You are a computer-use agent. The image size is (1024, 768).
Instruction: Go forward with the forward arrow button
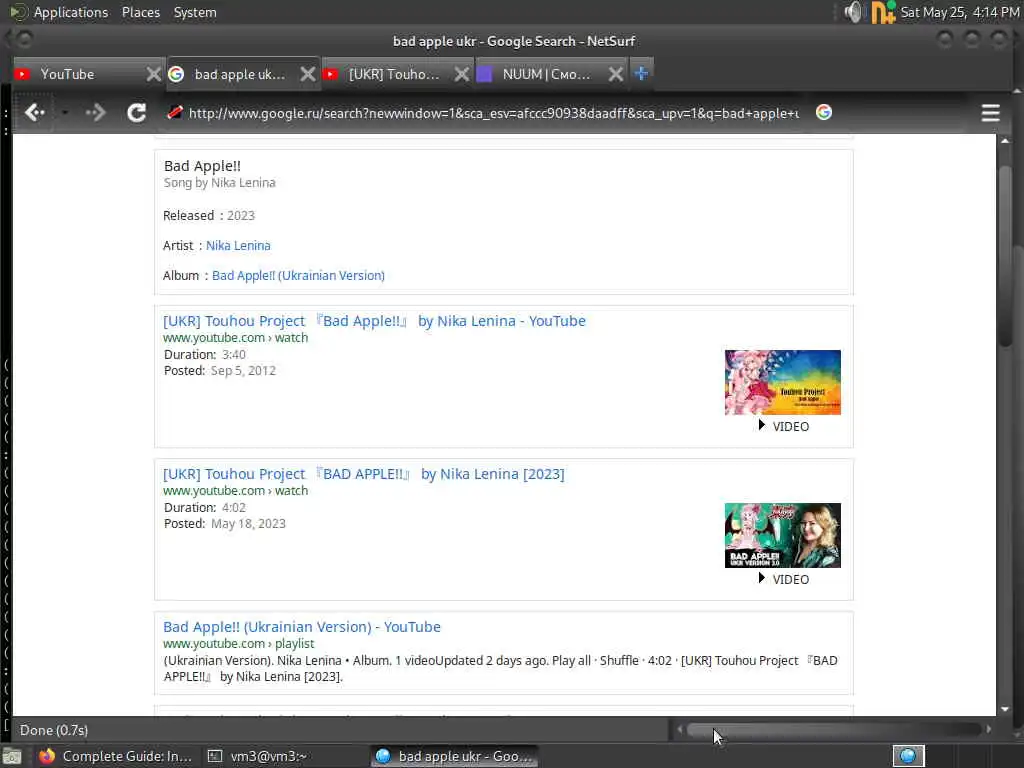click(x=95, y=113)
